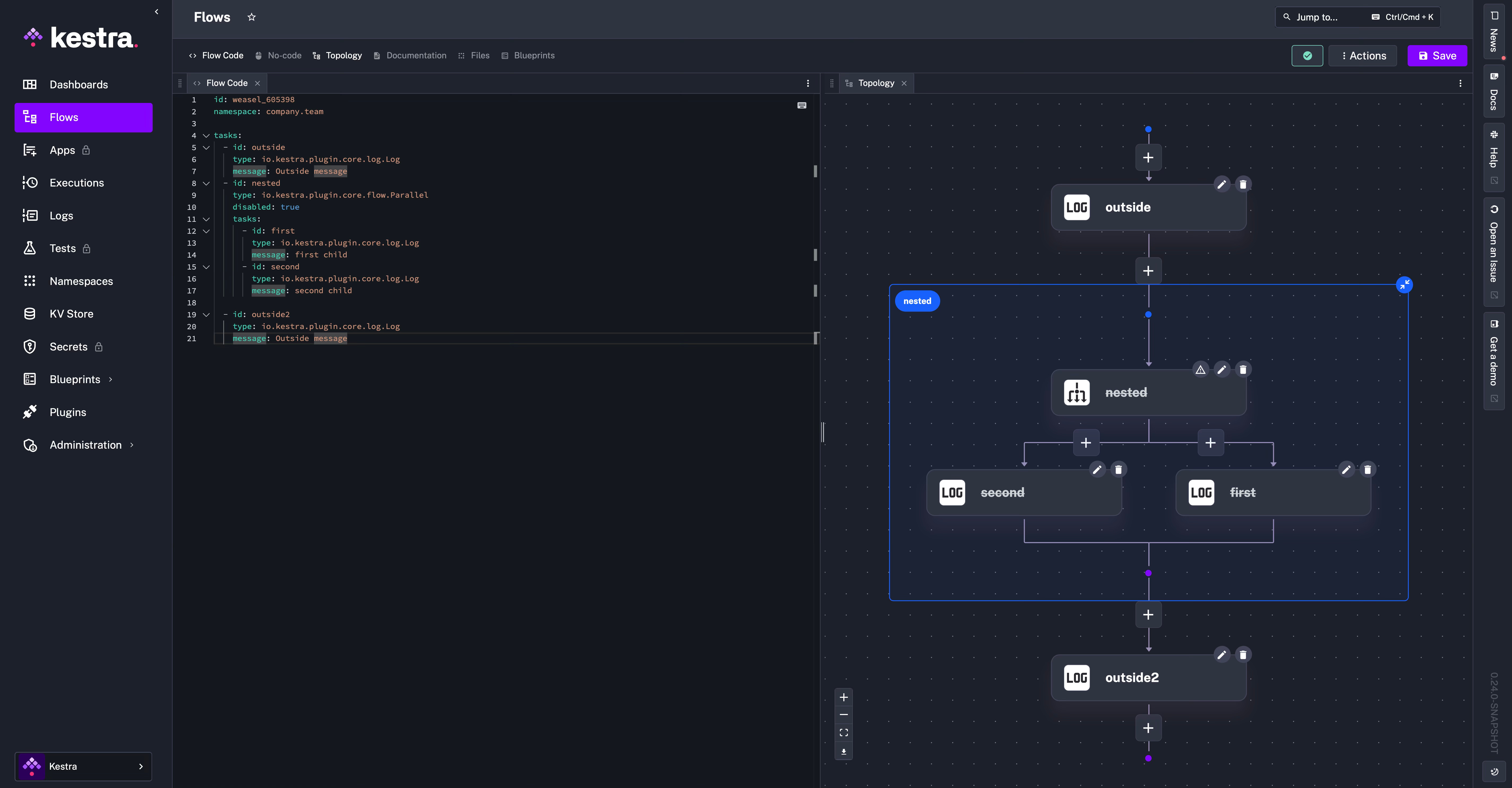Open Tests in the sidebar
The height and width of the screenshot is (788, 1512).
click(83, 248)
